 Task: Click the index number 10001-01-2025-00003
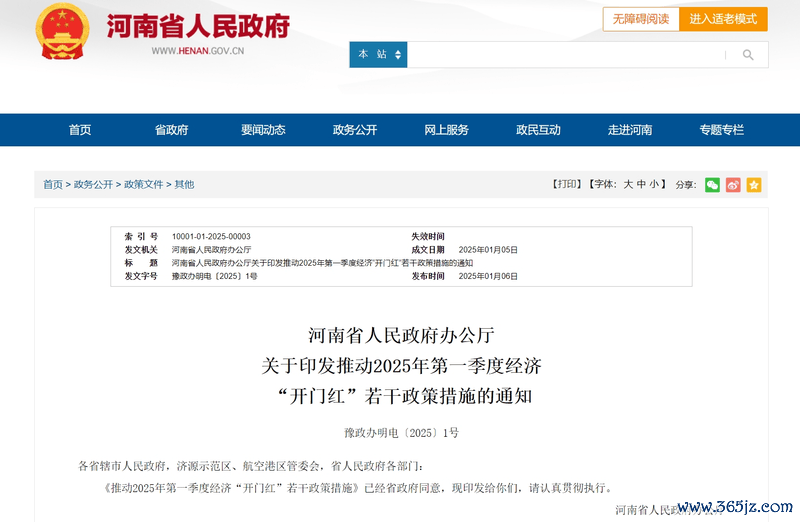pos(211,236)
